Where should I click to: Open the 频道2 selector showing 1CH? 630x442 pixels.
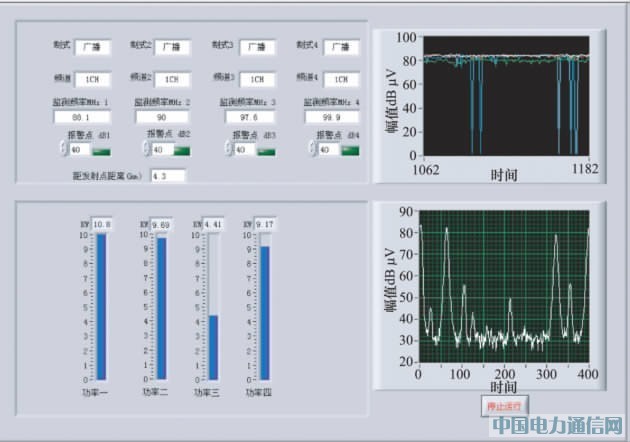click(x=172, y=79)
